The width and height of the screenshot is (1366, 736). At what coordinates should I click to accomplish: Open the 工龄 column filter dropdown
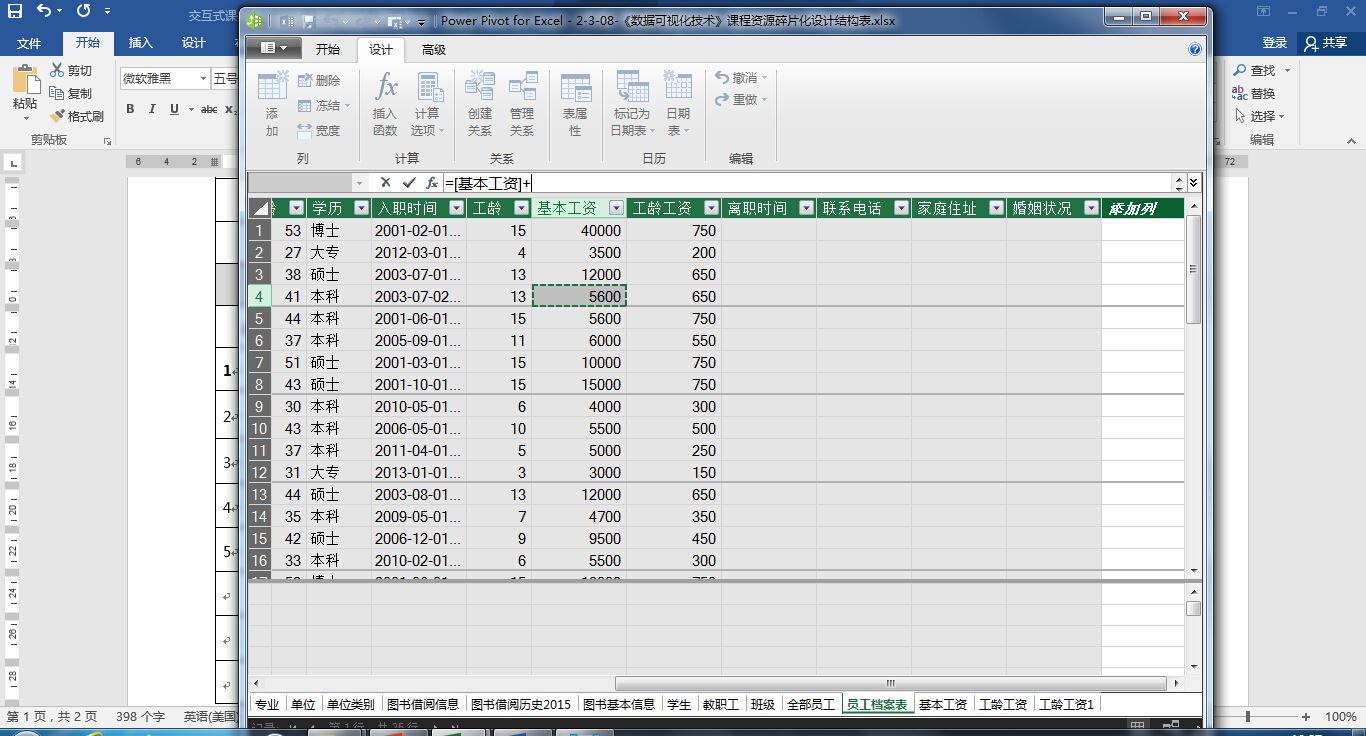click(521, 208)
